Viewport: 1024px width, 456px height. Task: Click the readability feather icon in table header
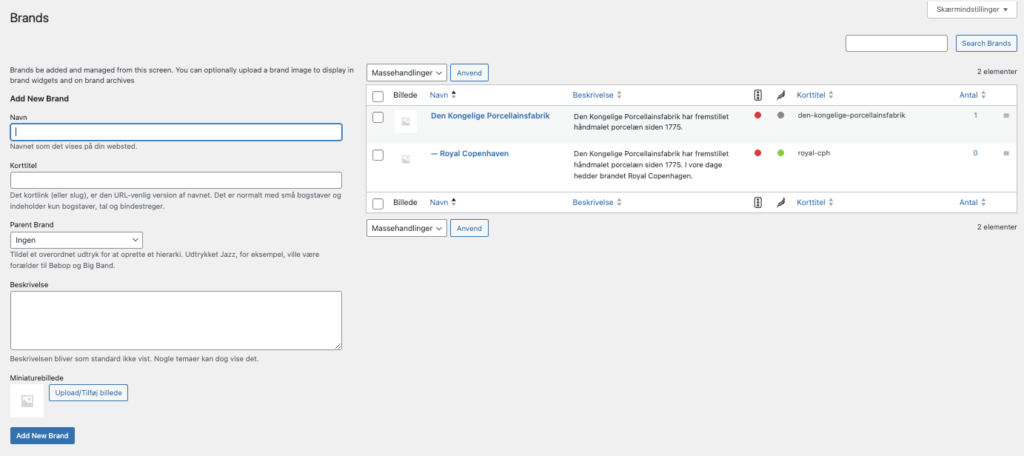(x=780, y=95)
